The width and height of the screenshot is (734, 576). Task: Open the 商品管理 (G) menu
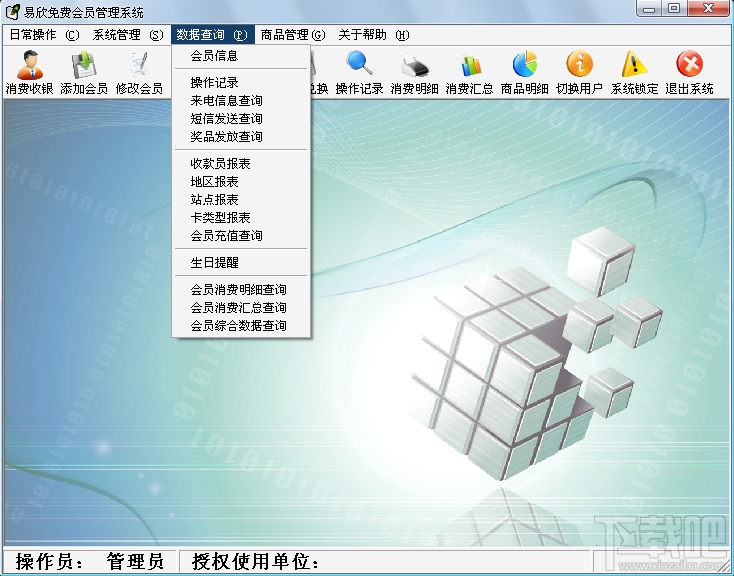point(293,35)
